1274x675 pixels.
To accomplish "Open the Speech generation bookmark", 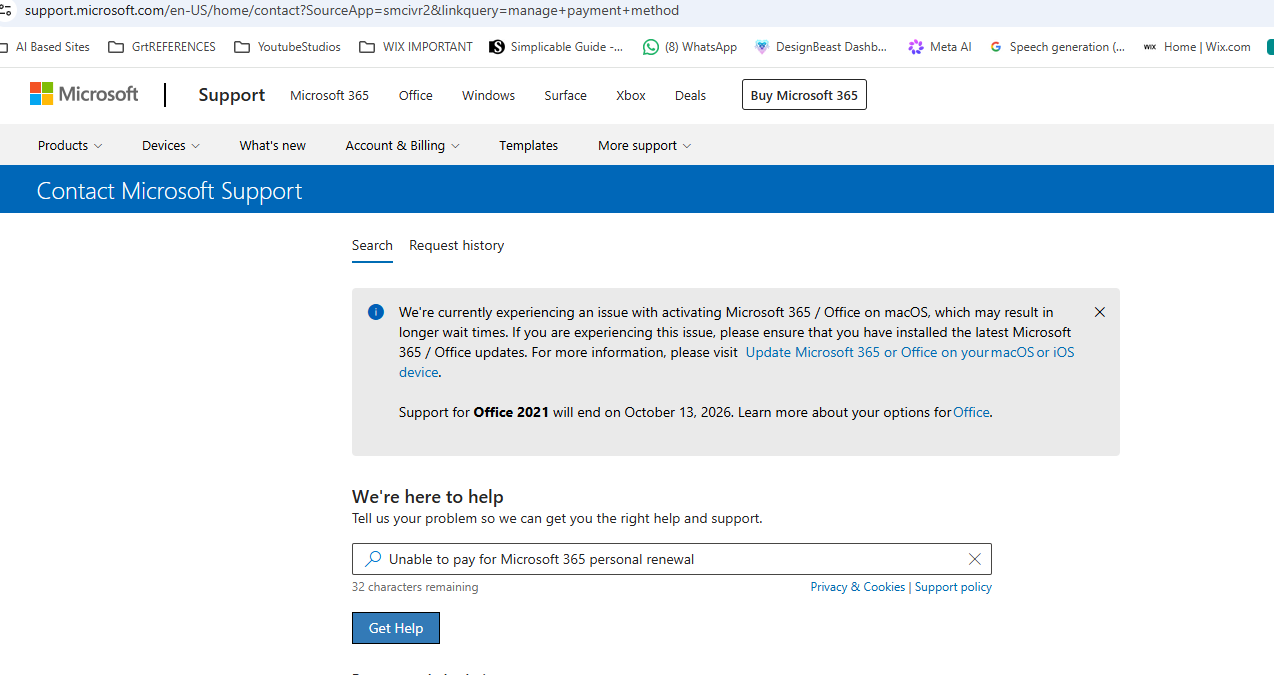I will [x=1057, y=47].
